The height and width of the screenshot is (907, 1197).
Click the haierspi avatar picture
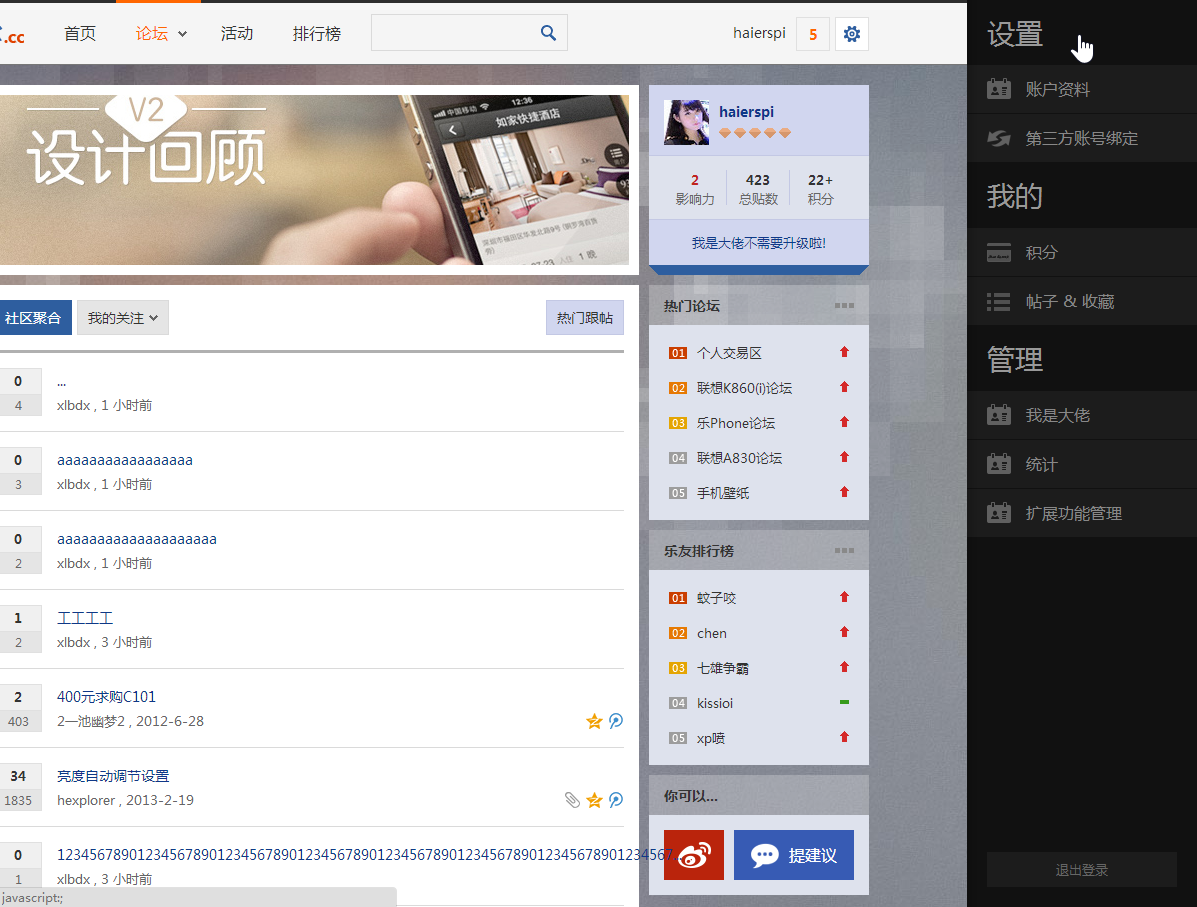pyautogui.click(x=686, y=122)
